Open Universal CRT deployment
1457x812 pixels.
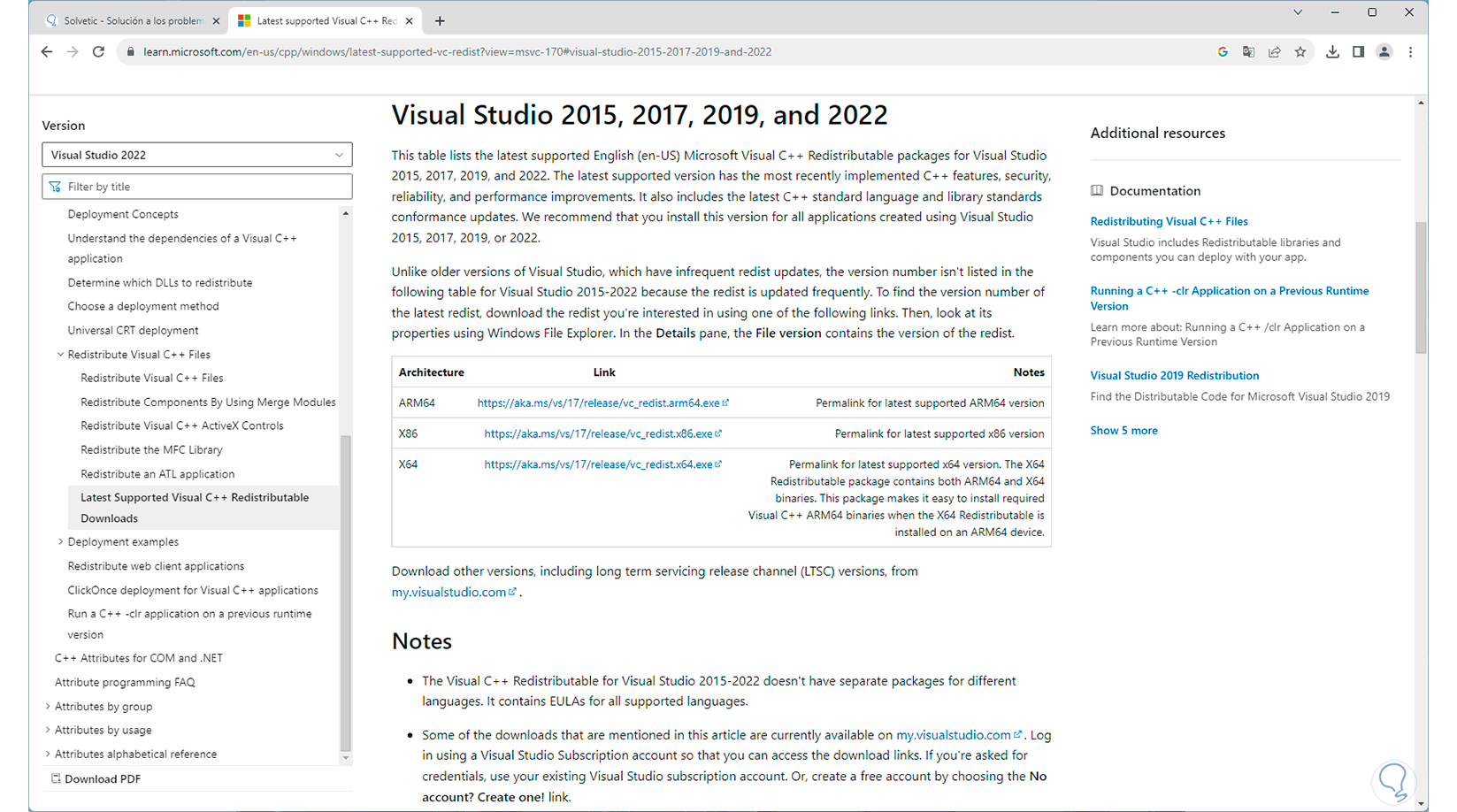pyautogui.click(x=133, y=330)
